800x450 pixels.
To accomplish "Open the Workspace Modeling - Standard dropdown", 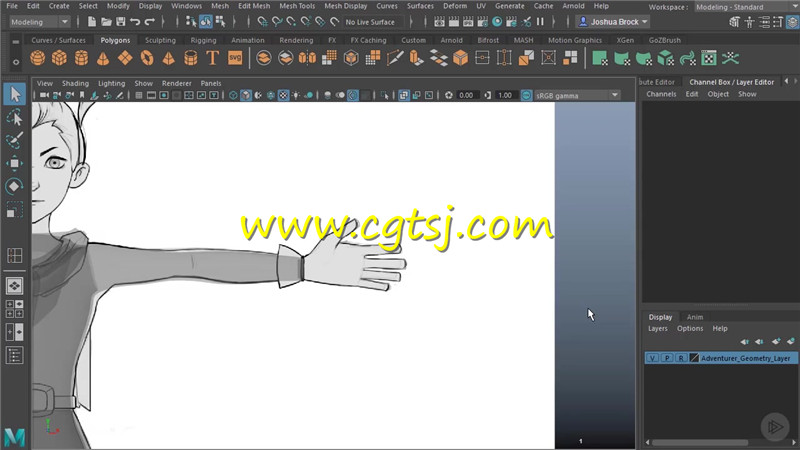I will tap(745, 7).
